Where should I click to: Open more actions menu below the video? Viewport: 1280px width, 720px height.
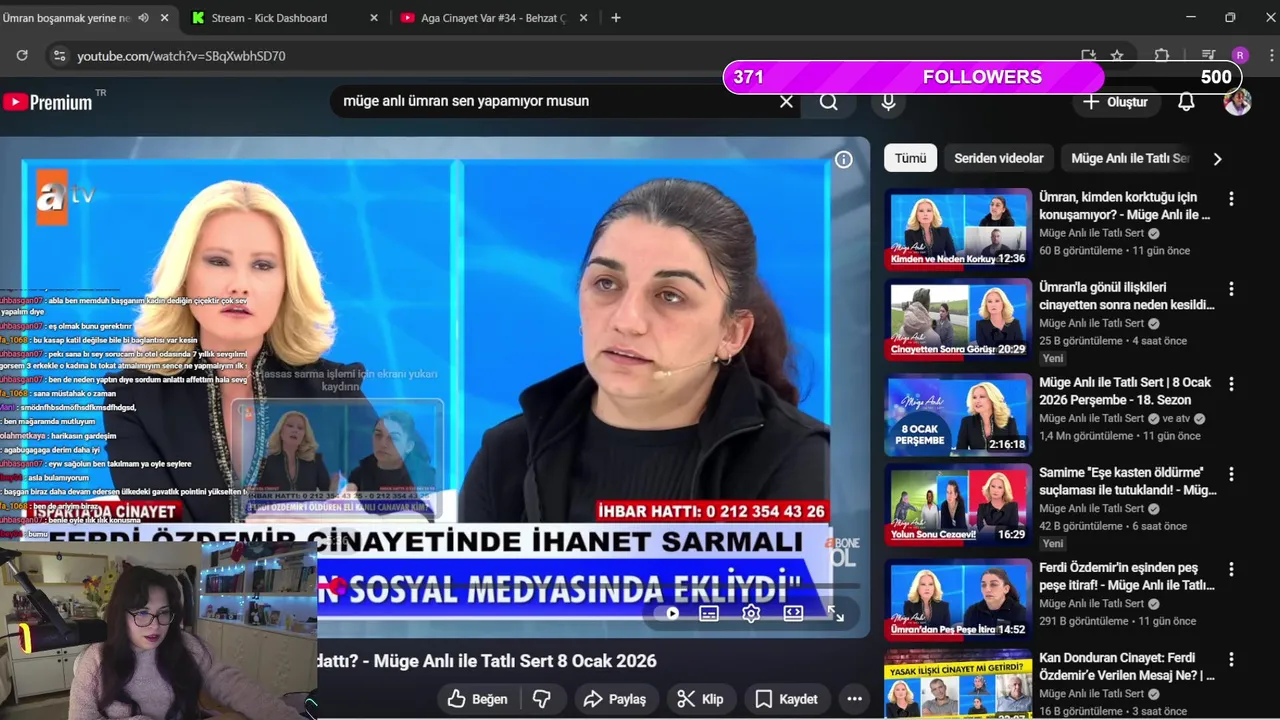854,699
